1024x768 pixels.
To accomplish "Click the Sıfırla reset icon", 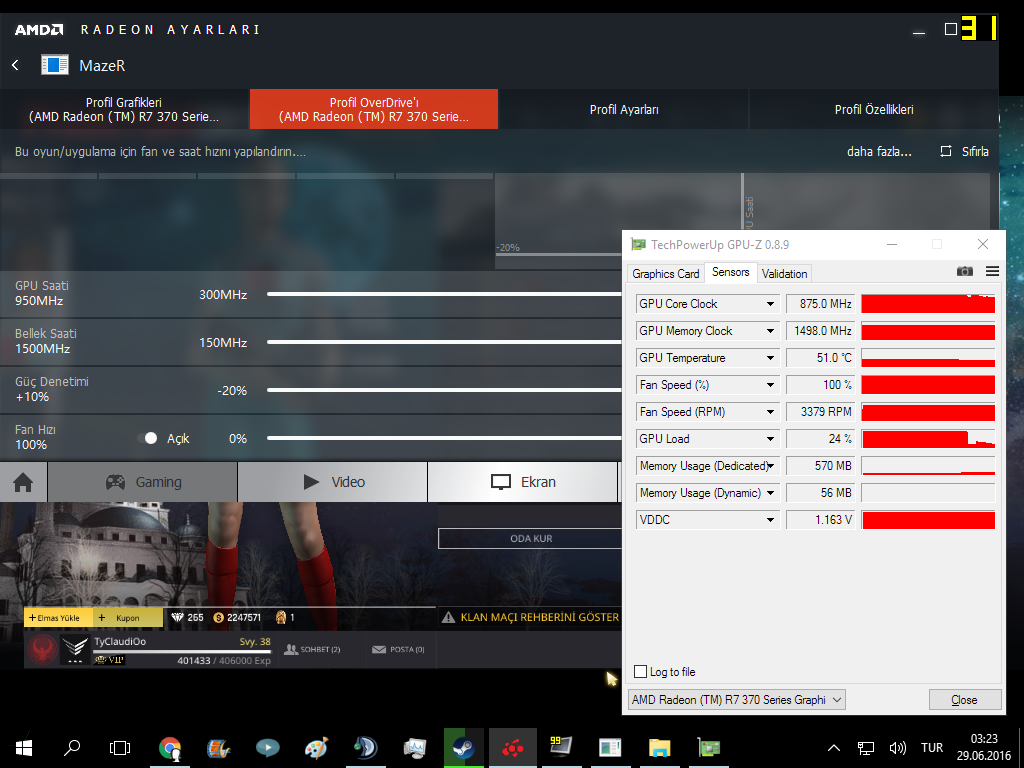I will coord(945,152).
